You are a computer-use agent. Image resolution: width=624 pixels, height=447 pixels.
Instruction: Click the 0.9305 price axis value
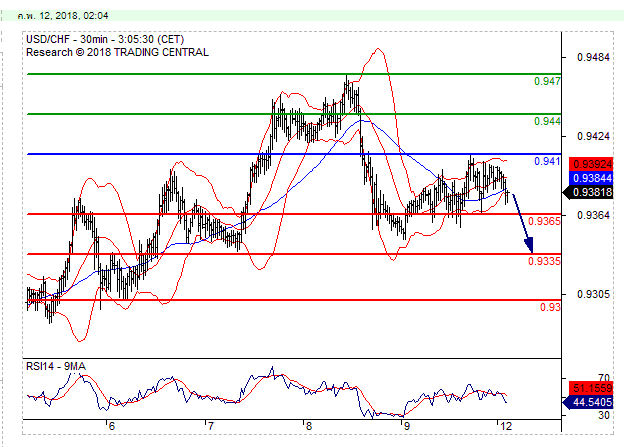(593, 294)
